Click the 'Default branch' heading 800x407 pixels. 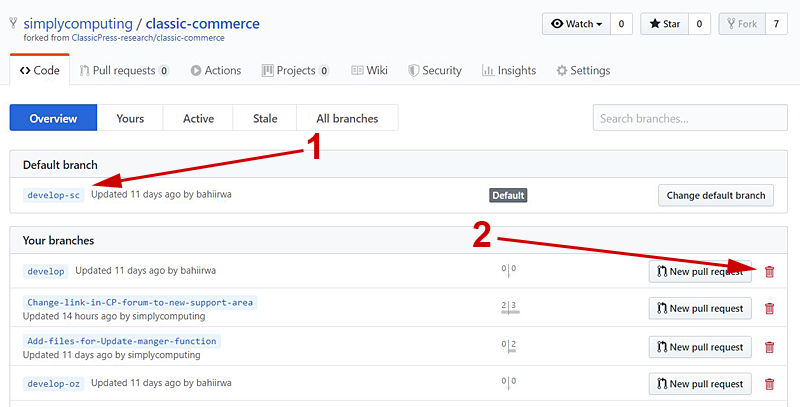click(60, 165)
